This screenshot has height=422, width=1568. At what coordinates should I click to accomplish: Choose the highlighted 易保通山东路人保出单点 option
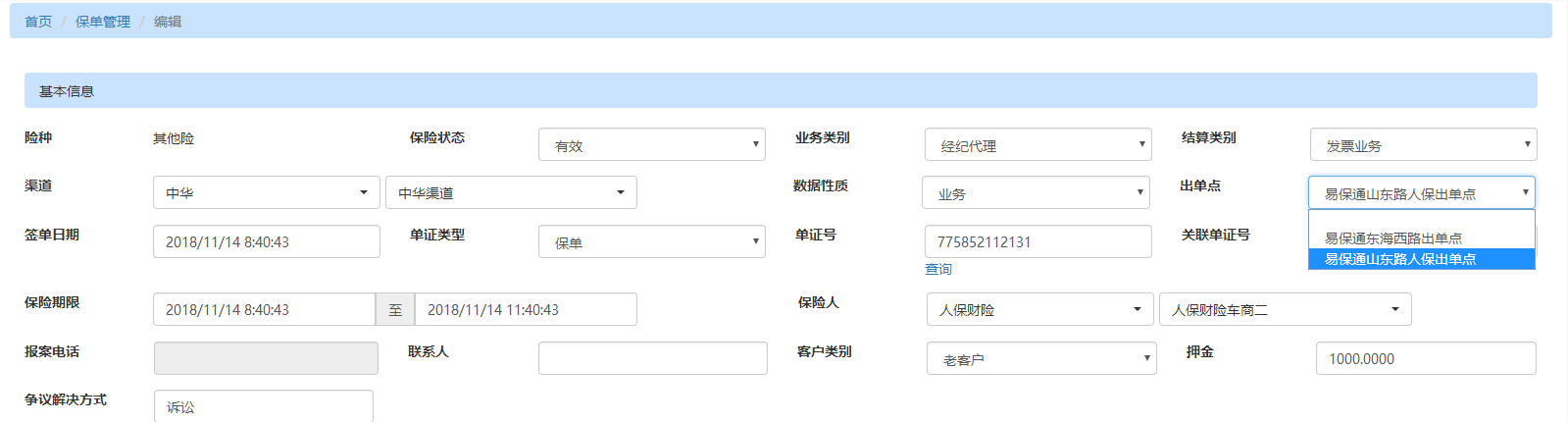point(1400,259)
